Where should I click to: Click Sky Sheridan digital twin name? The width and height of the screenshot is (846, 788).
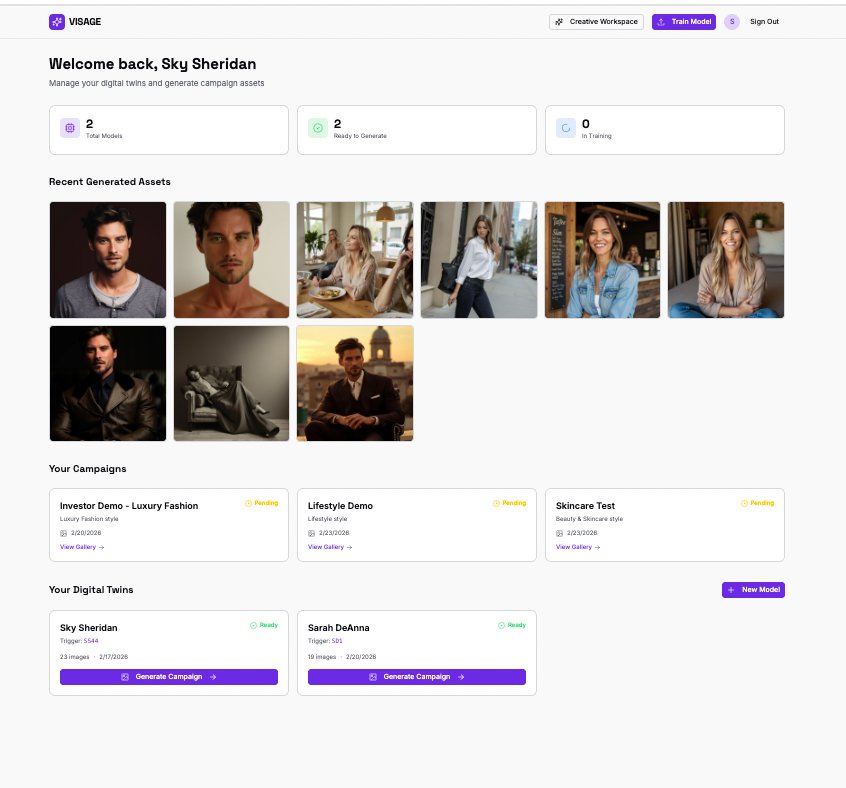coord(88,628)
